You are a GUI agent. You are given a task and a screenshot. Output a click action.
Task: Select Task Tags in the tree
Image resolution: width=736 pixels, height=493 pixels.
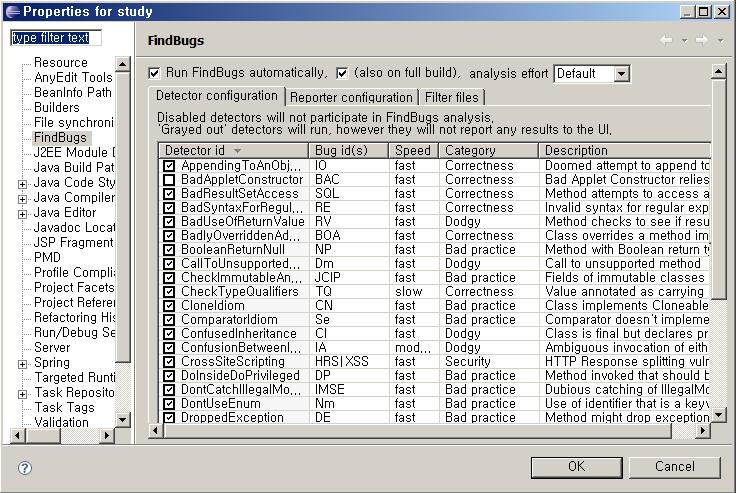click(64, 408)
